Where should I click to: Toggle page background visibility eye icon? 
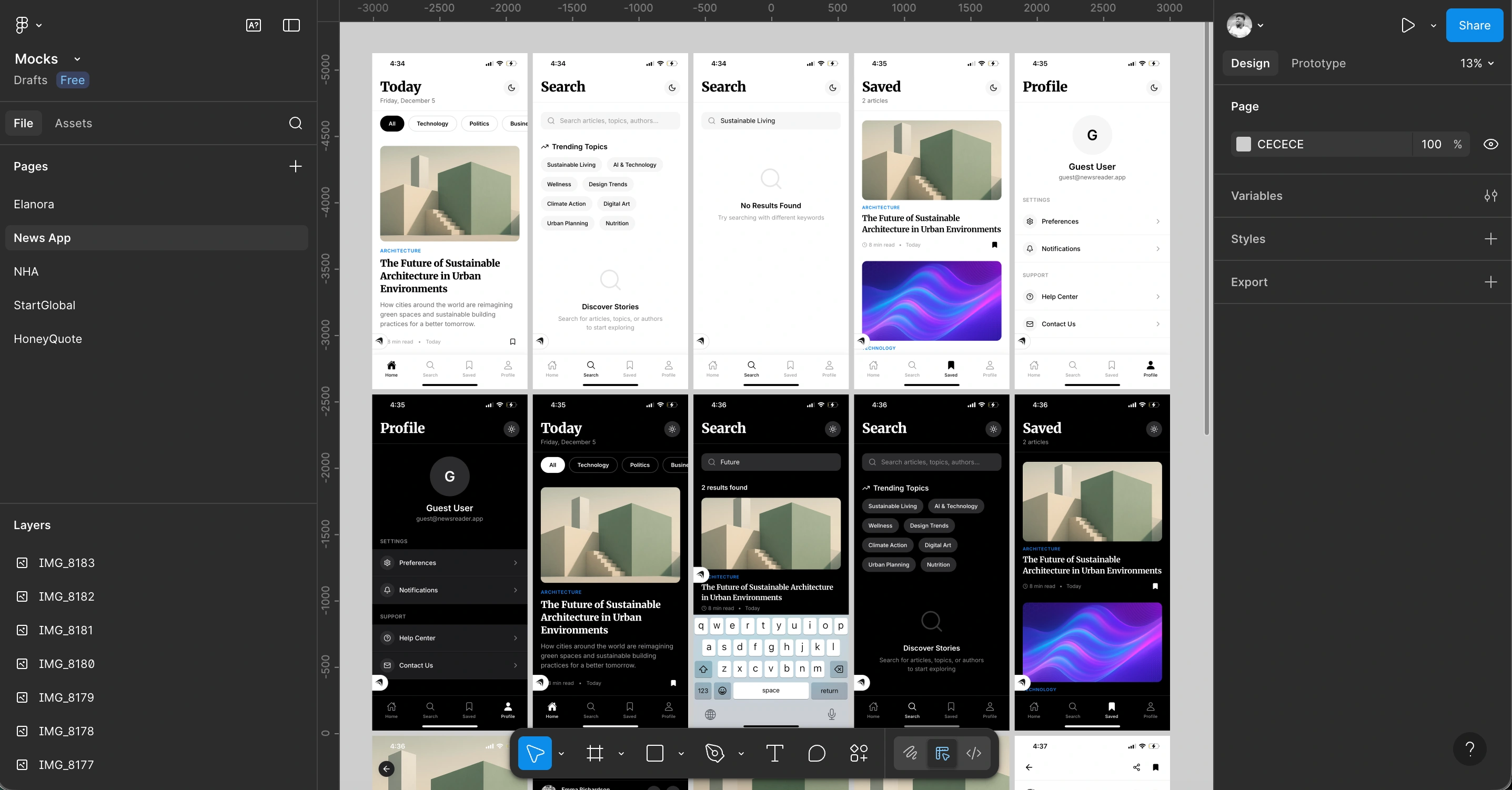point(1490,145)
